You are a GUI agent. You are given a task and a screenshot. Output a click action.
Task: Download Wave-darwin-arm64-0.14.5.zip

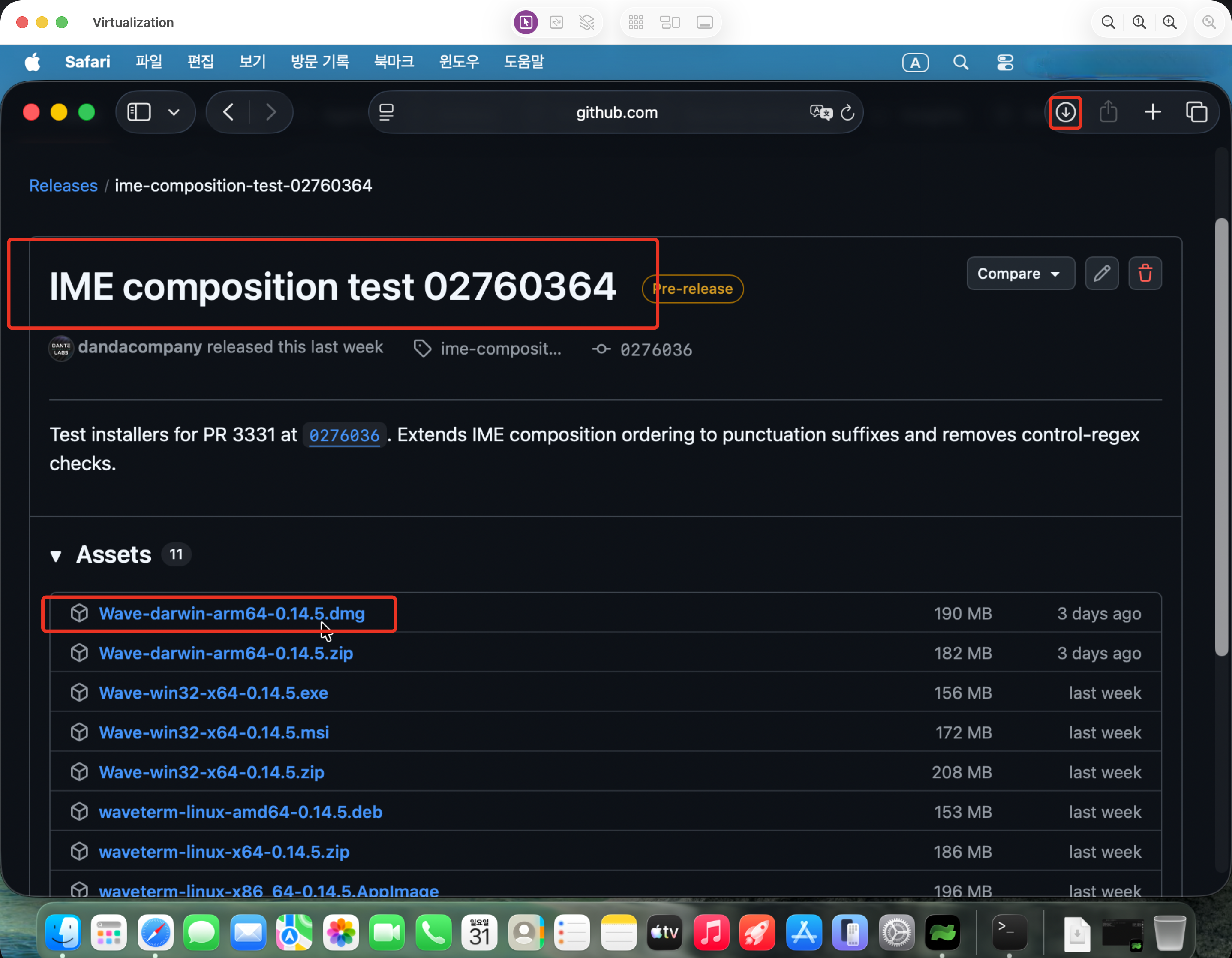point(226,654)
